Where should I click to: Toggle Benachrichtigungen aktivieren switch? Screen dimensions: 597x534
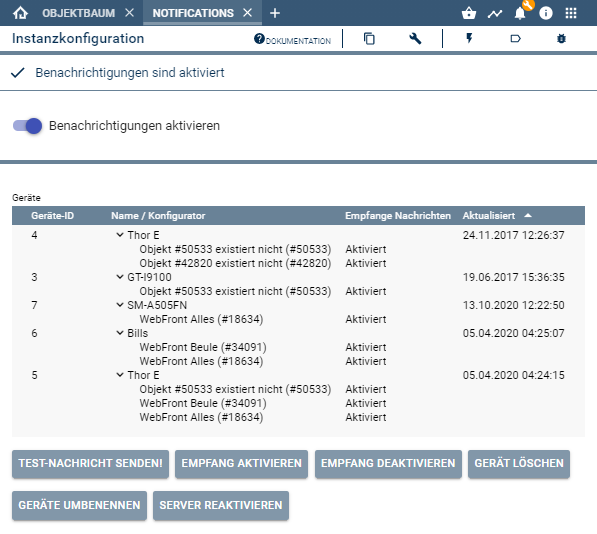27,126
